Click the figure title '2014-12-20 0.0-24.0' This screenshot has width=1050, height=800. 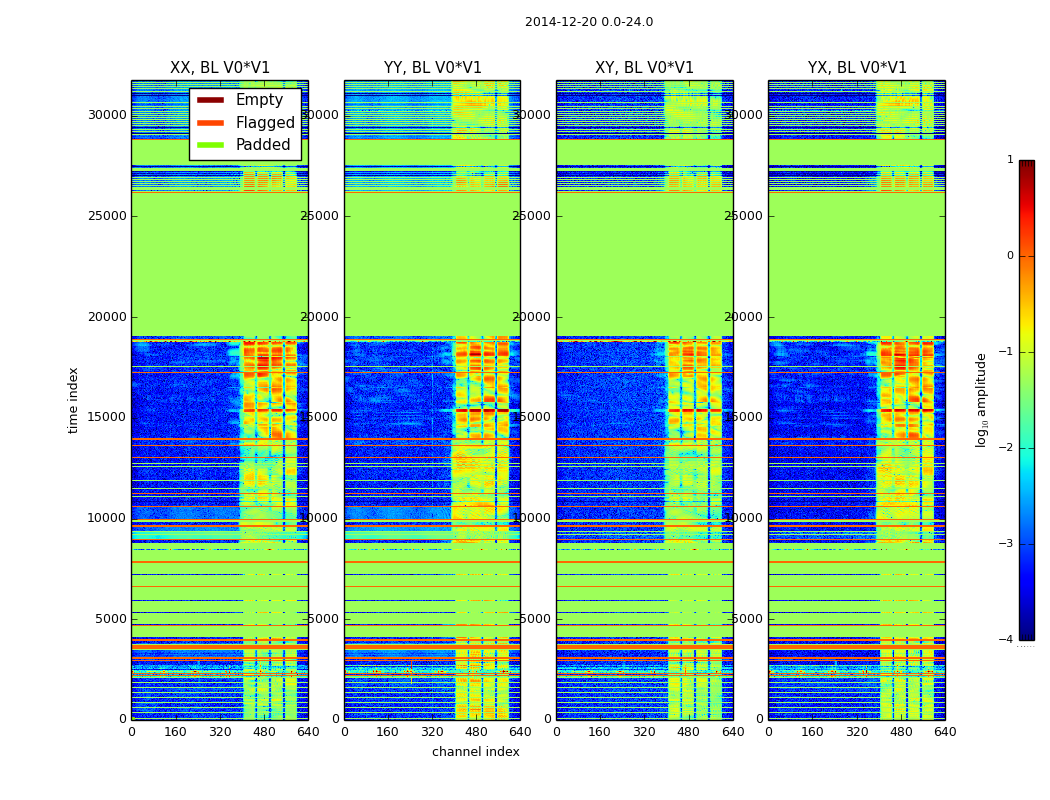coord(589,22)
